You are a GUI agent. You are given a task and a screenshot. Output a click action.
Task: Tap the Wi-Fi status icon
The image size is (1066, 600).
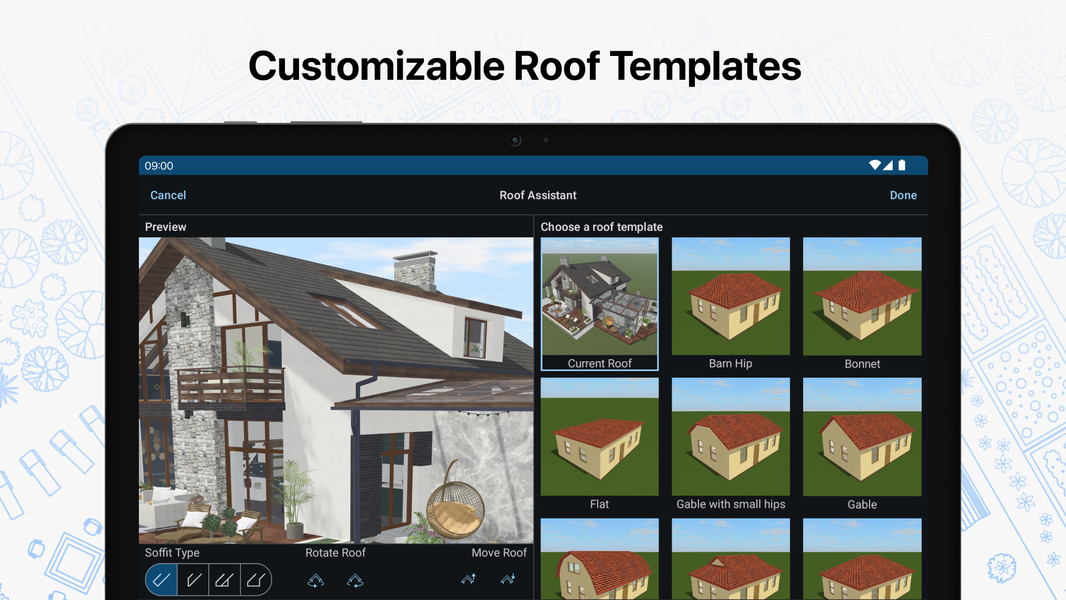[875, 166]
